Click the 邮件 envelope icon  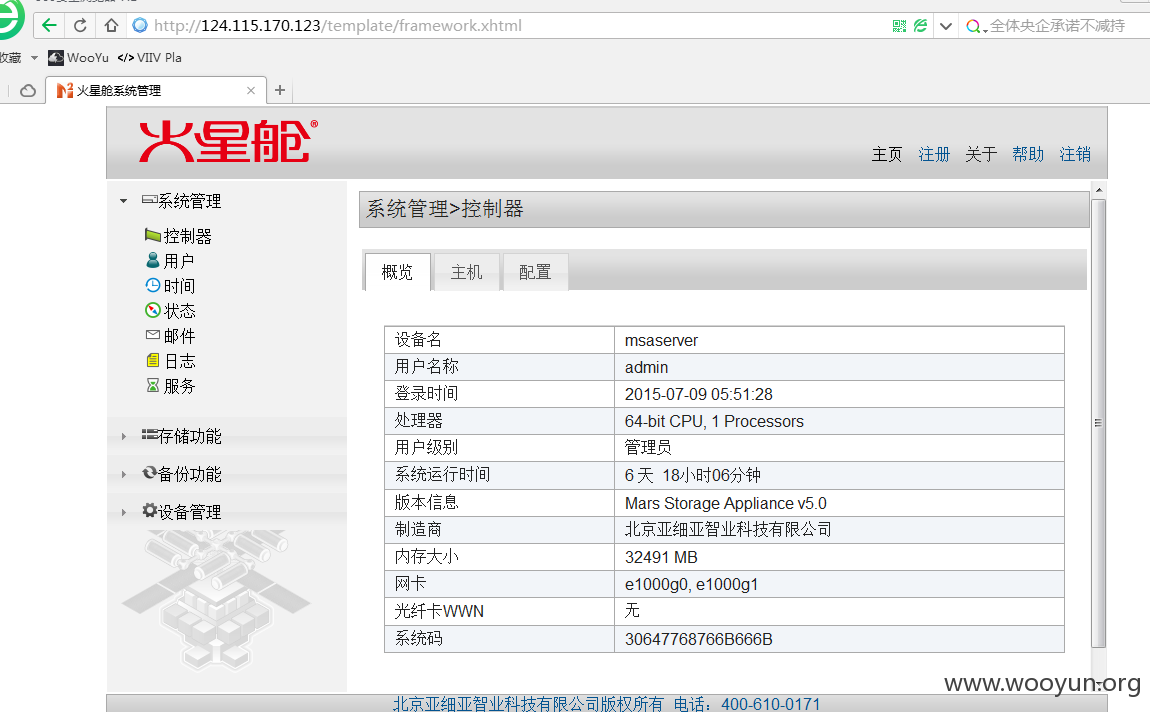pos(153,335)
